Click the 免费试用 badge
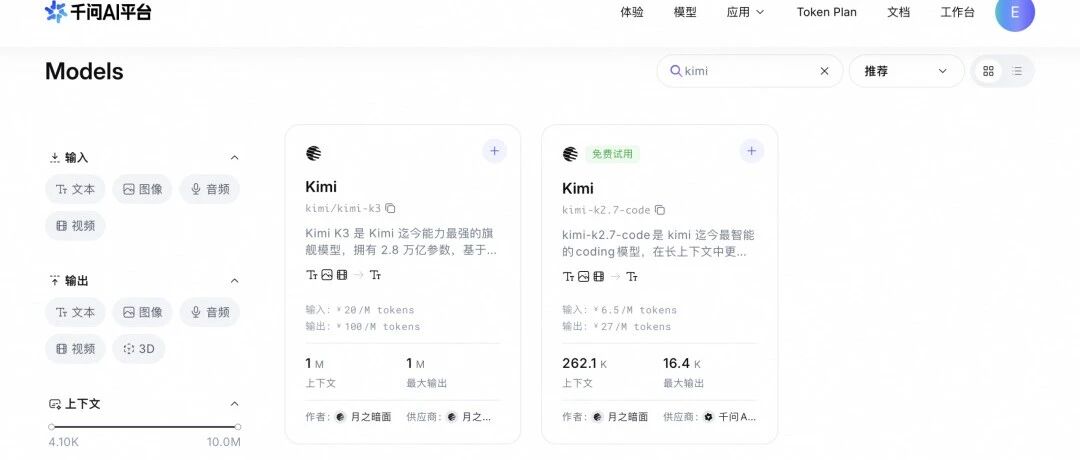Image resolution: width=1080 pixels, height=460 pixels. tap(612, 154)
